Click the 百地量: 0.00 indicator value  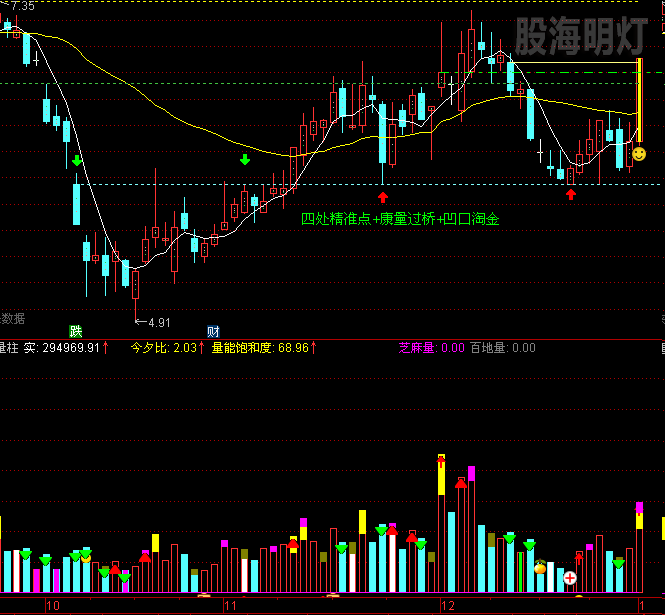503,348
